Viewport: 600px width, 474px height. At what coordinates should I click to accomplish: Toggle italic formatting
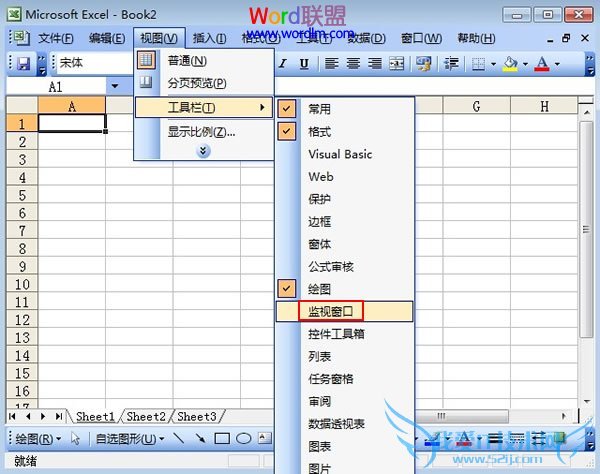pos(283,64)
